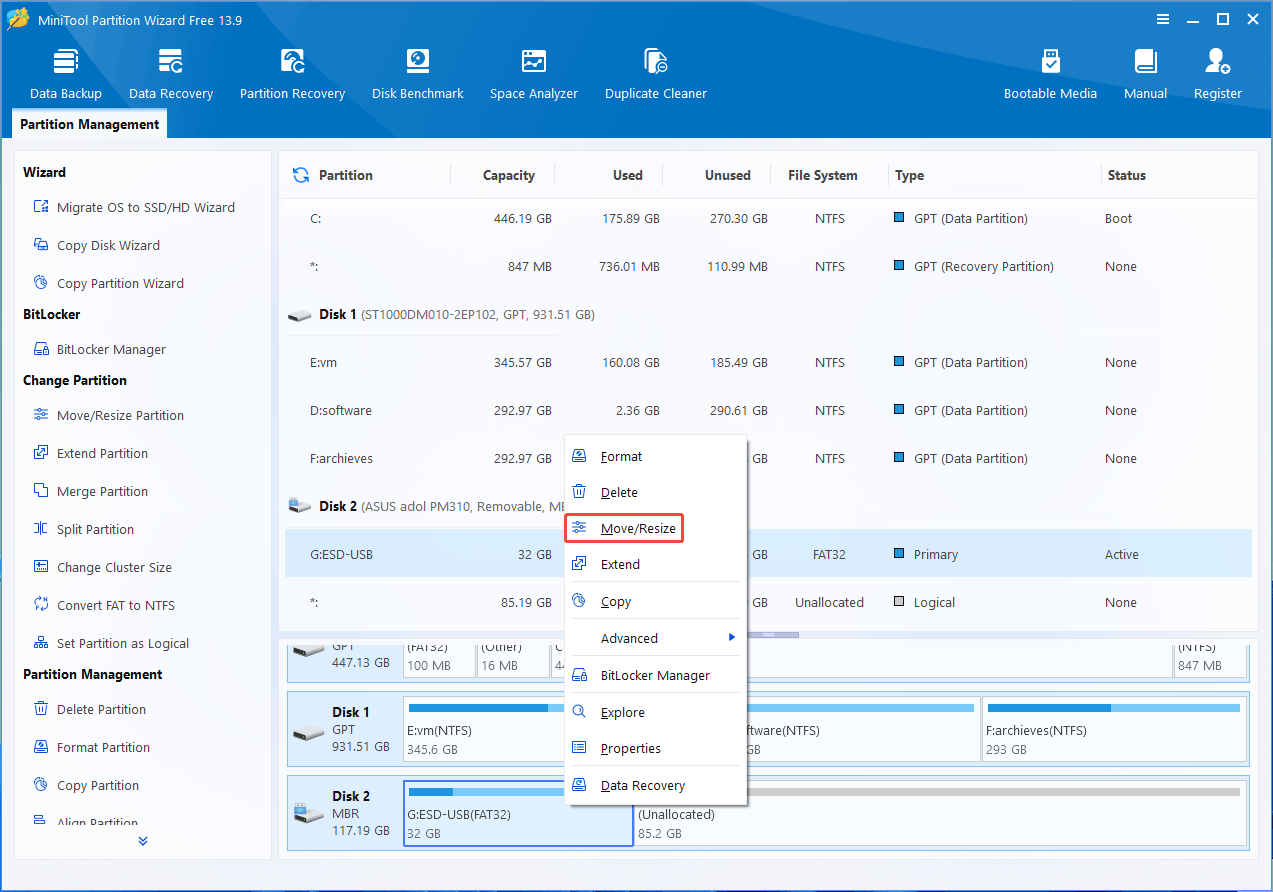Choose Merge Partition in sidebar
This screenshot has width=1273, height=892.
[91, 492]
